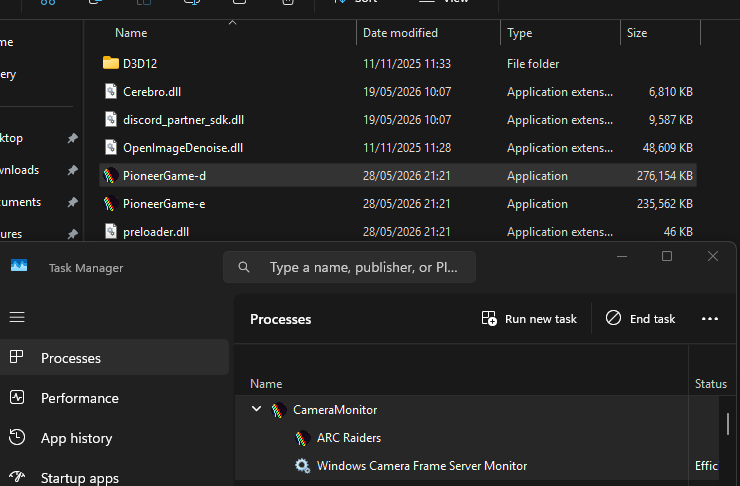
Task: Open the Task Manager hamburger navigation menu
Action: (x=17, y=317)
